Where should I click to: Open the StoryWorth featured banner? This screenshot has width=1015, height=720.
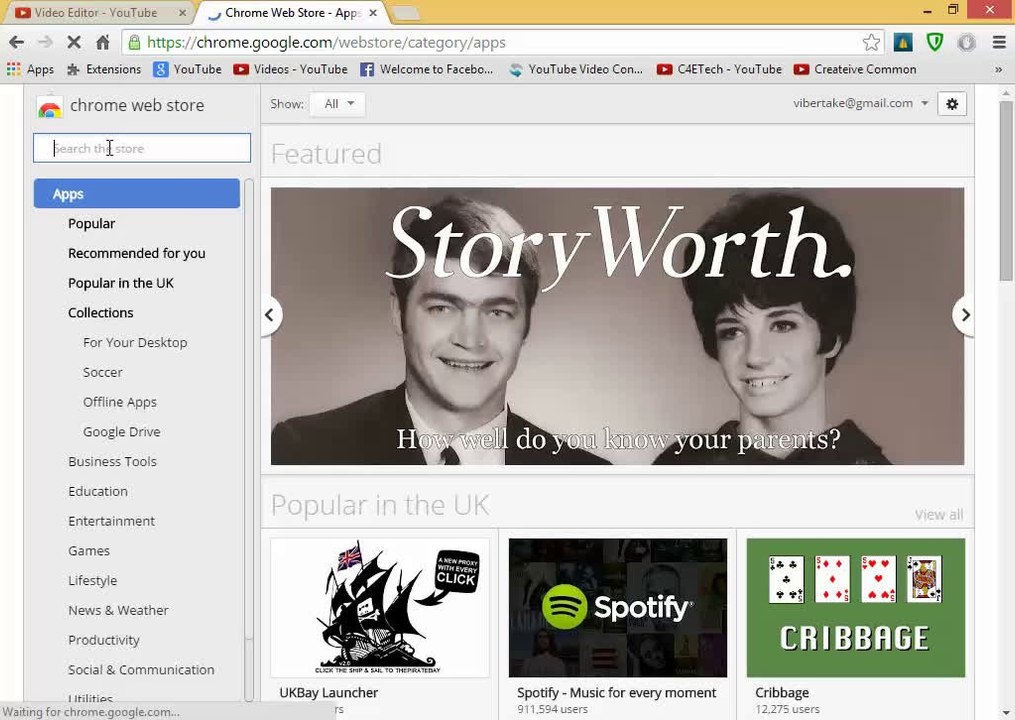(x=617, y=326)
